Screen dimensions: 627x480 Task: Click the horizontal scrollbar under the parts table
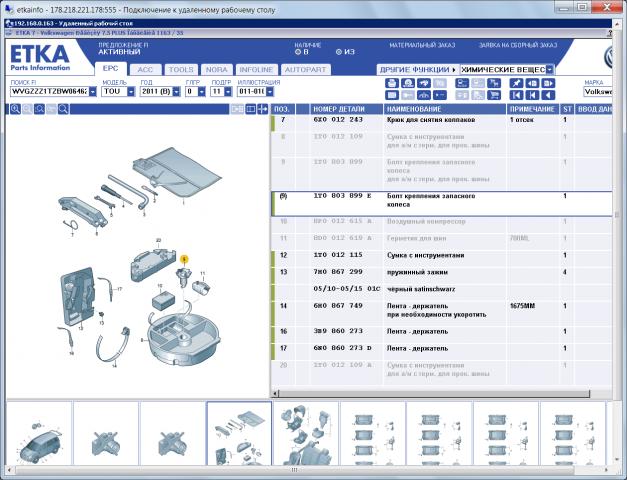coord(434,394)
